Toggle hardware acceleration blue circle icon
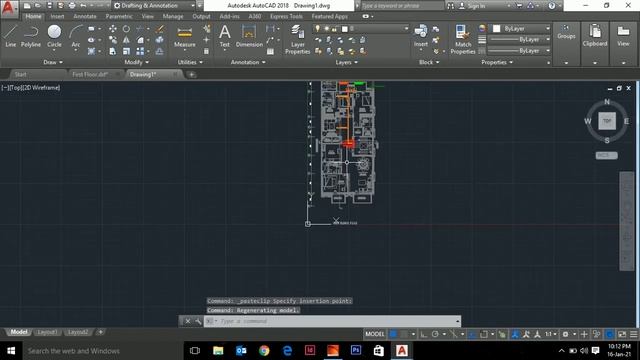This screenshot has height=360, width=640. pos(610,334)
